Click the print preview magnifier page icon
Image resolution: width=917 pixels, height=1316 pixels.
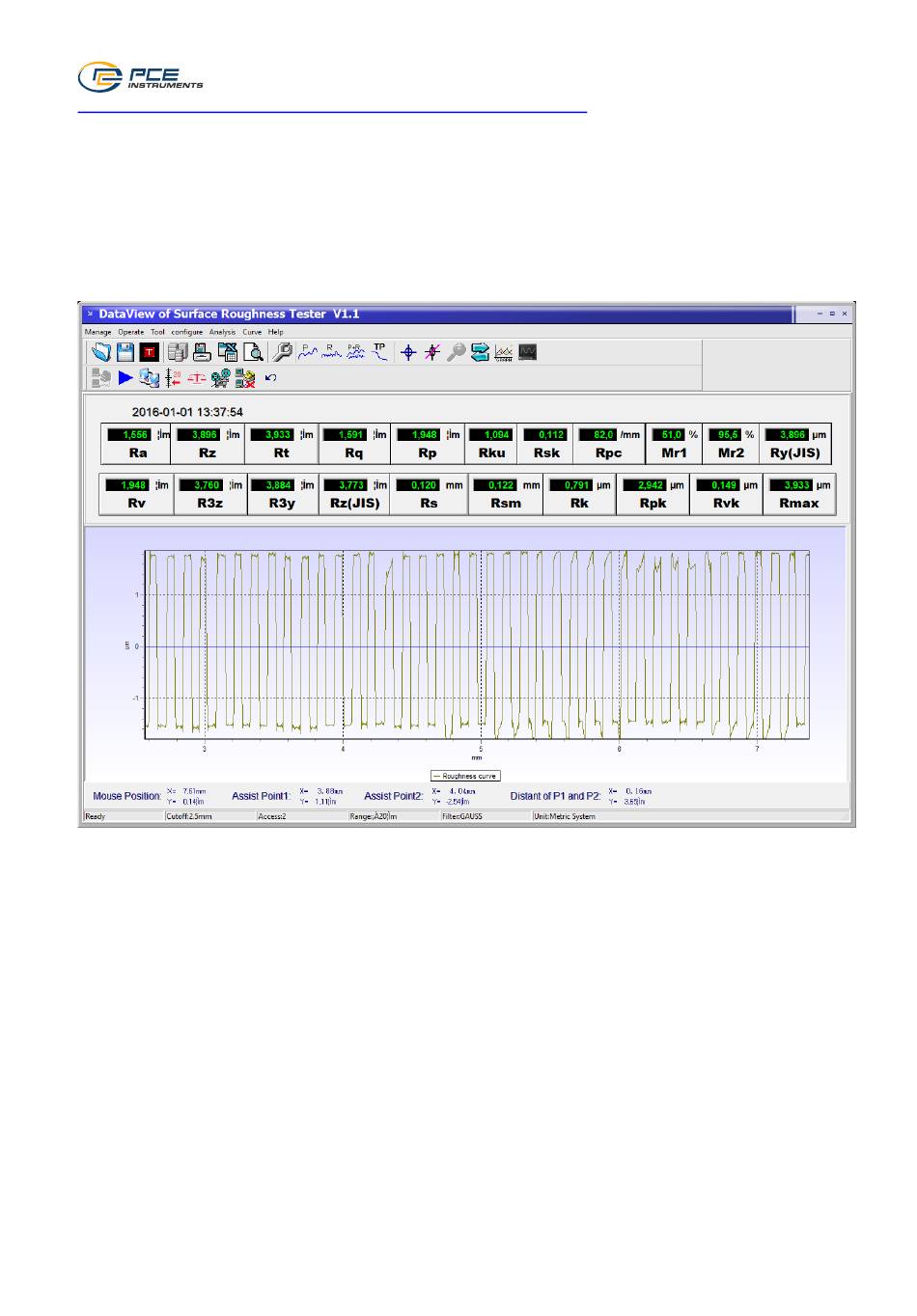tap(253, 352)
